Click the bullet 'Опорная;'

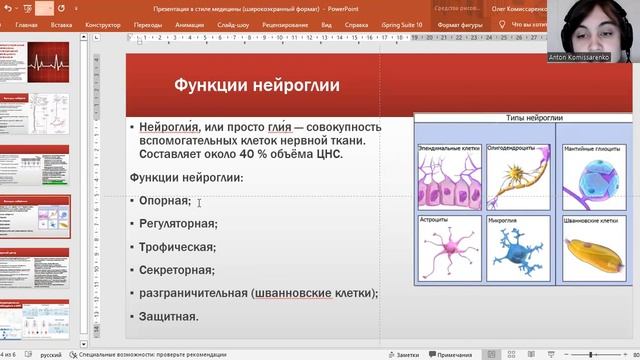(165, 201)
